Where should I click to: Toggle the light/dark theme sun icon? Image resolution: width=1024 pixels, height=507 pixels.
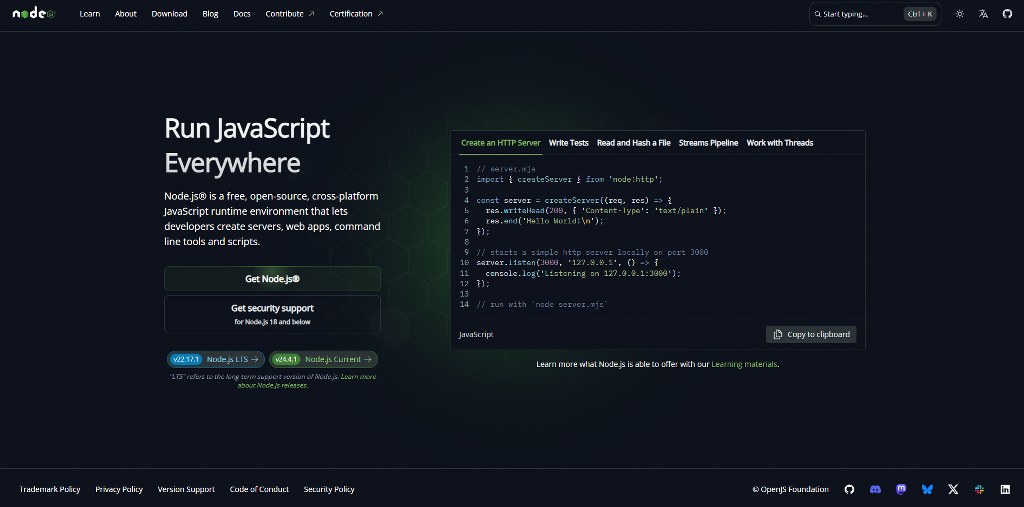[x=959, y=14]
